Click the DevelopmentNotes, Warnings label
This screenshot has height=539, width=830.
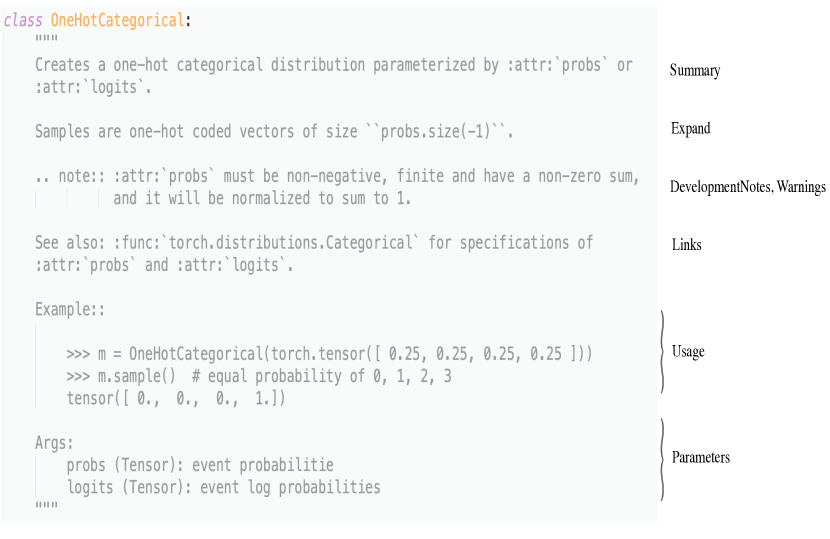tap(747, 187)
